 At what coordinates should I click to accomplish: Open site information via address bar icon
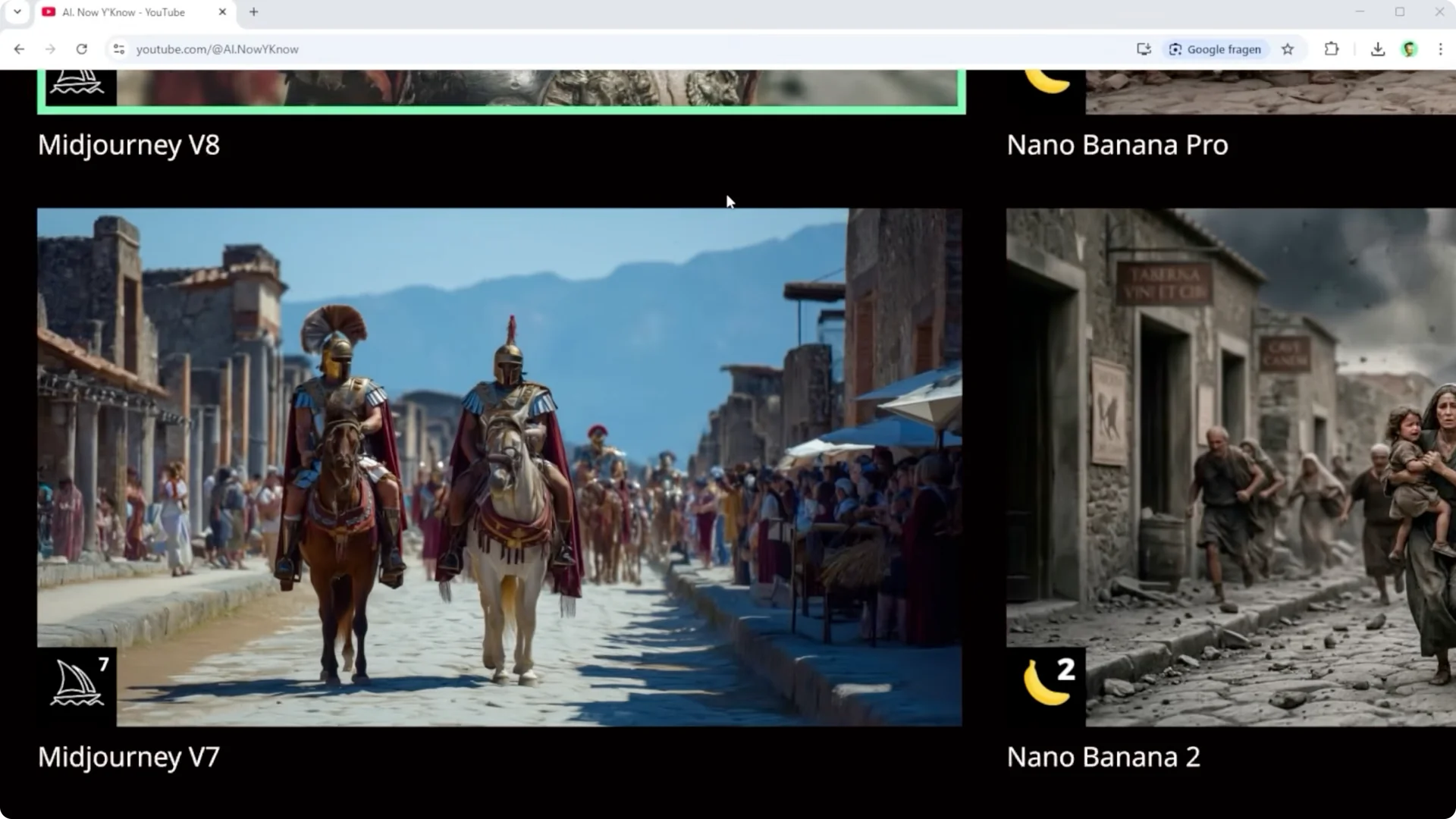pos(119,49)
